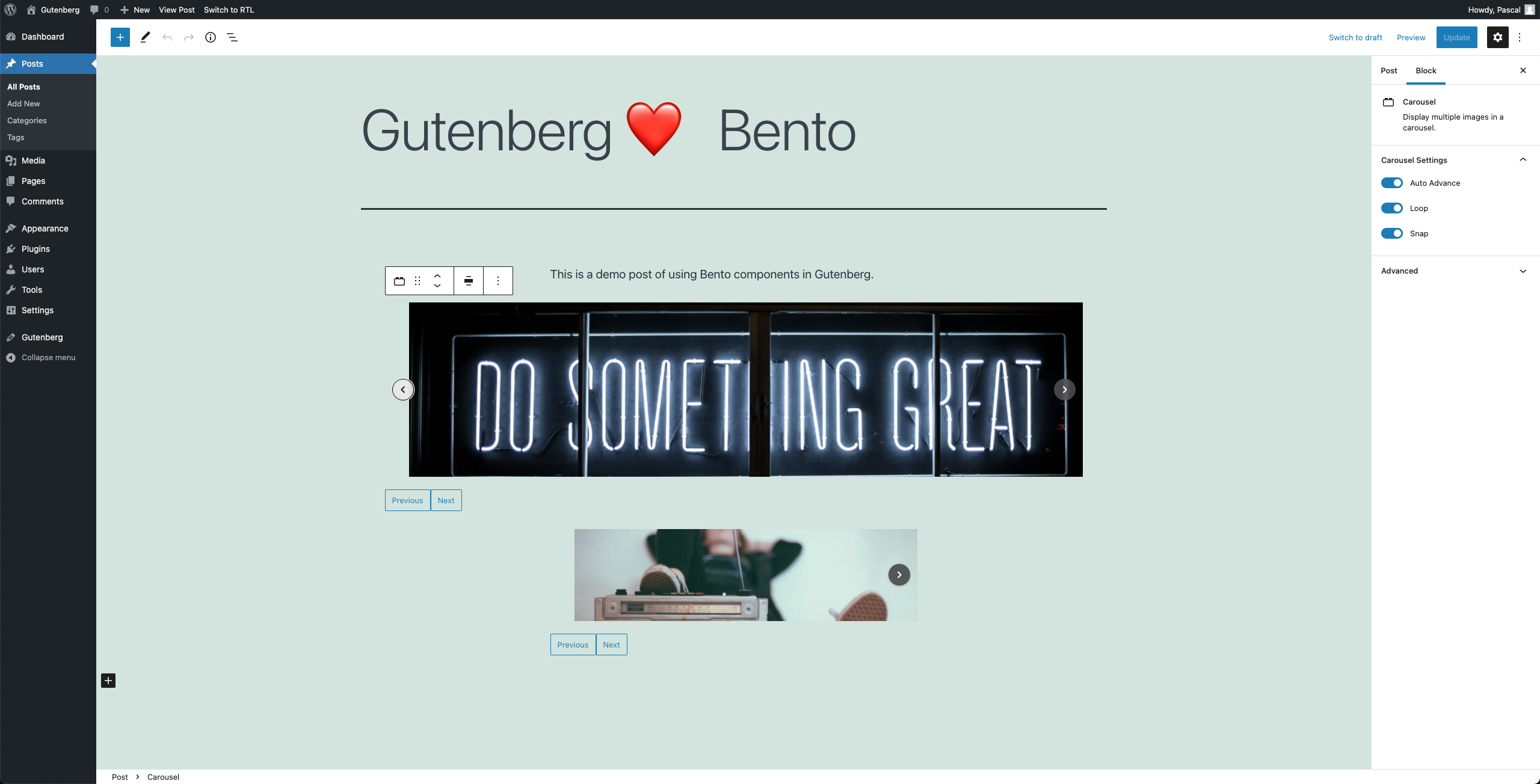Open the Posts menu

(x=48, y=64)
